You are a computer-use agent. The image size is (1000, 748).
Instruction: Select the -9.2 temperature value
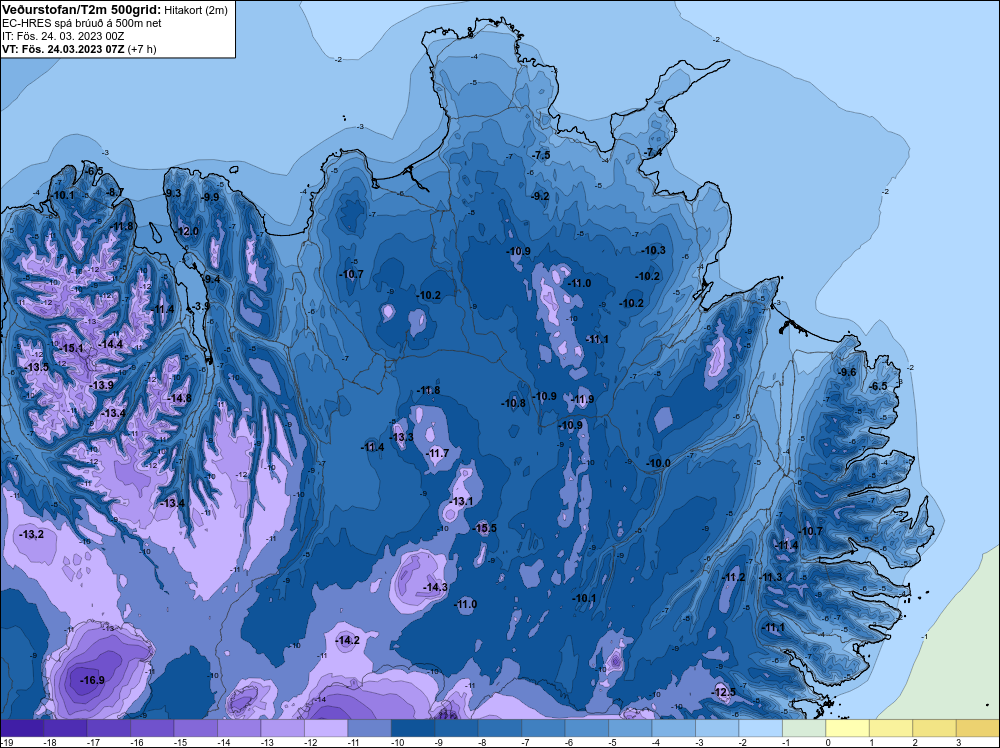click(540, 196)
